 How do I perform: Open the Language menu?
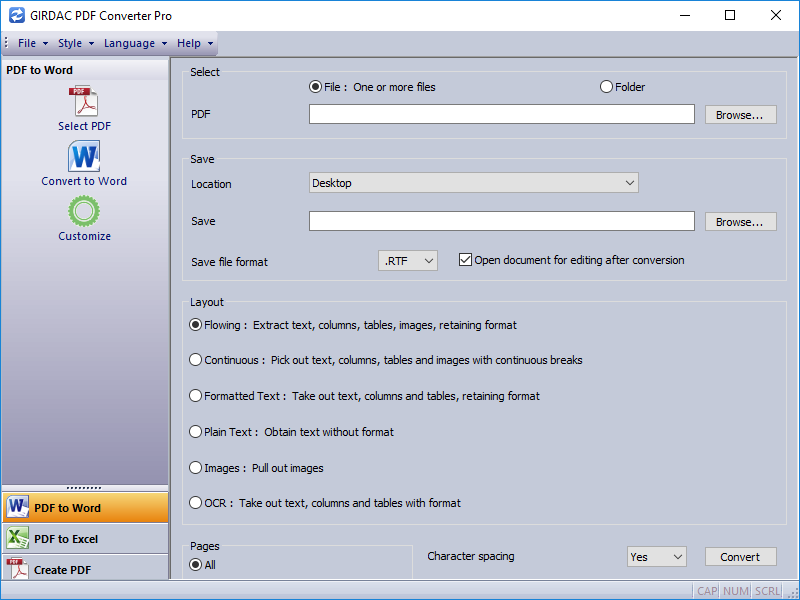click(x=135, y=43)
